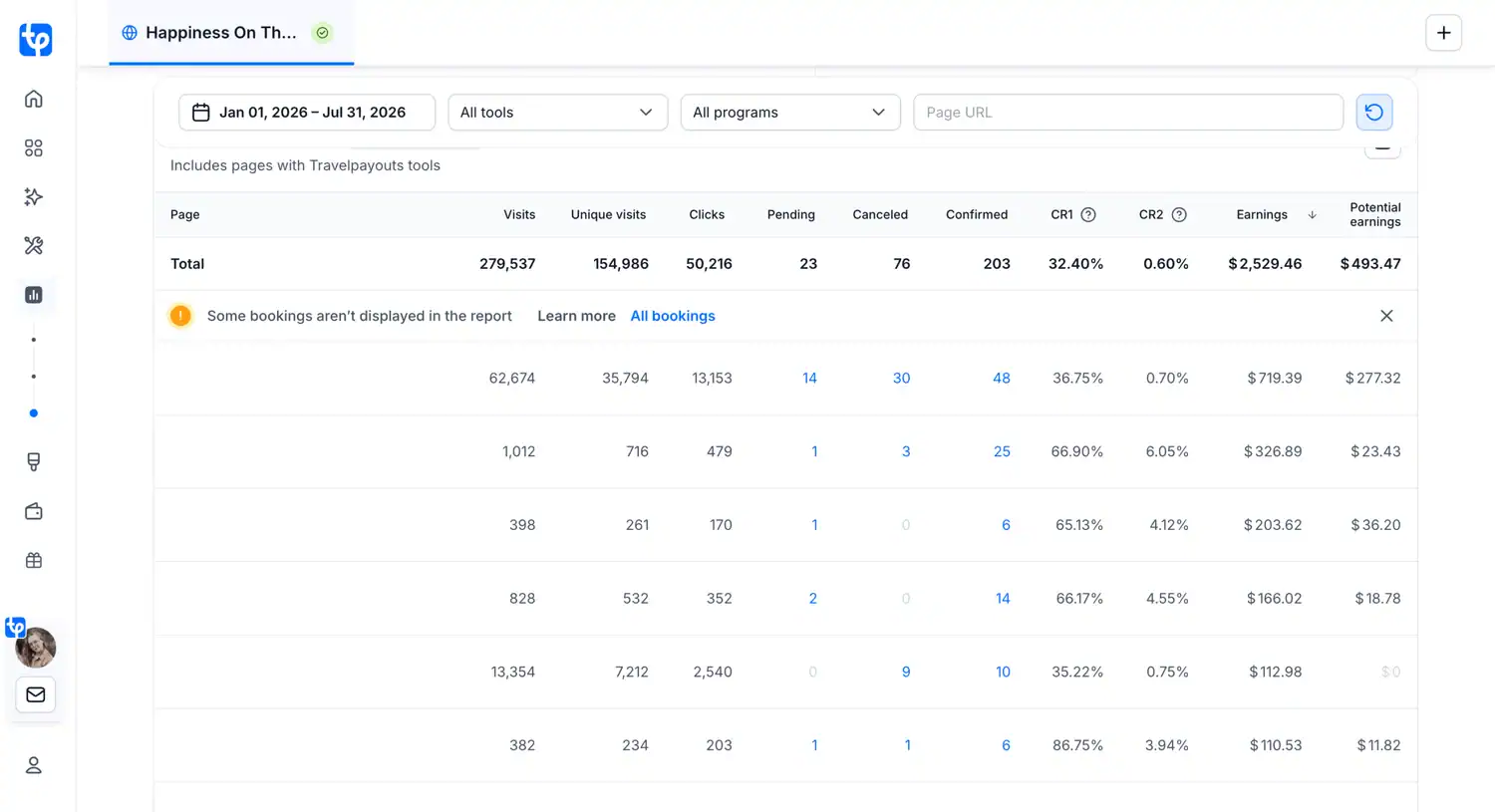Click total earnings $2,529.46

1265,264
